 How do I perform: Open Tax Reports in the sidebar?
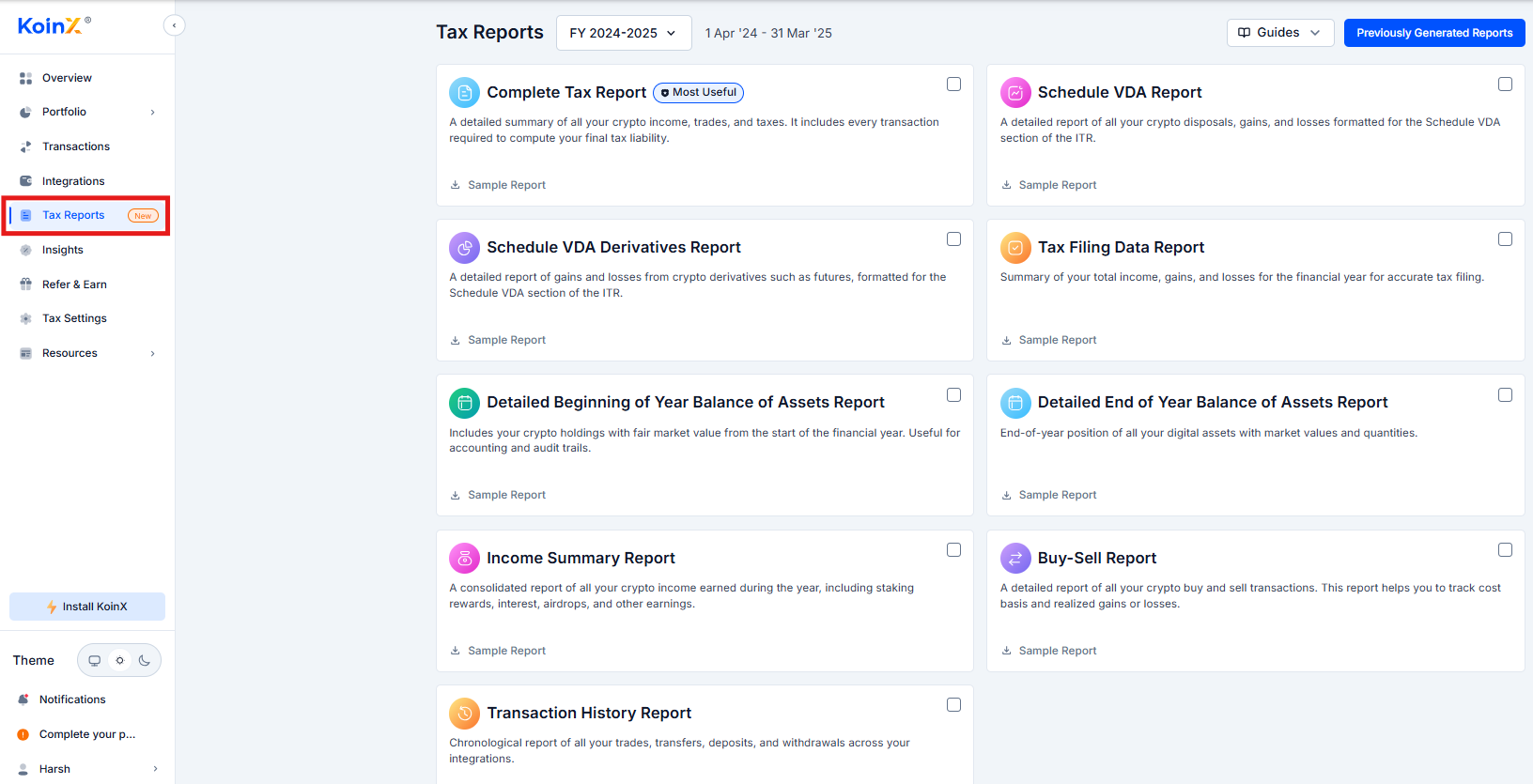85,215
